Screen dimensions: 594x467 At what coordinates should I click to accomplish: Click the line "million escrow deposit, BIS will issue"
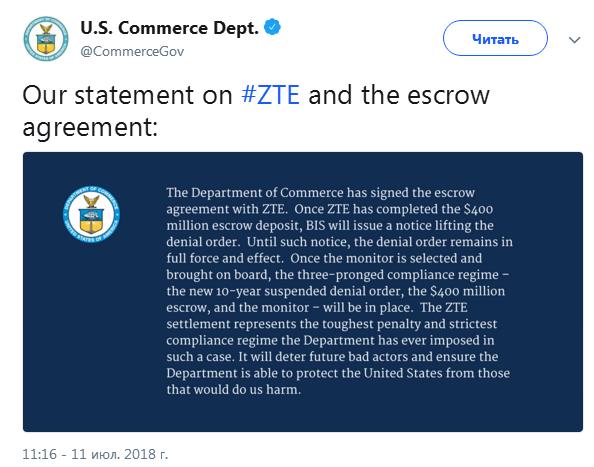[330, 226]
